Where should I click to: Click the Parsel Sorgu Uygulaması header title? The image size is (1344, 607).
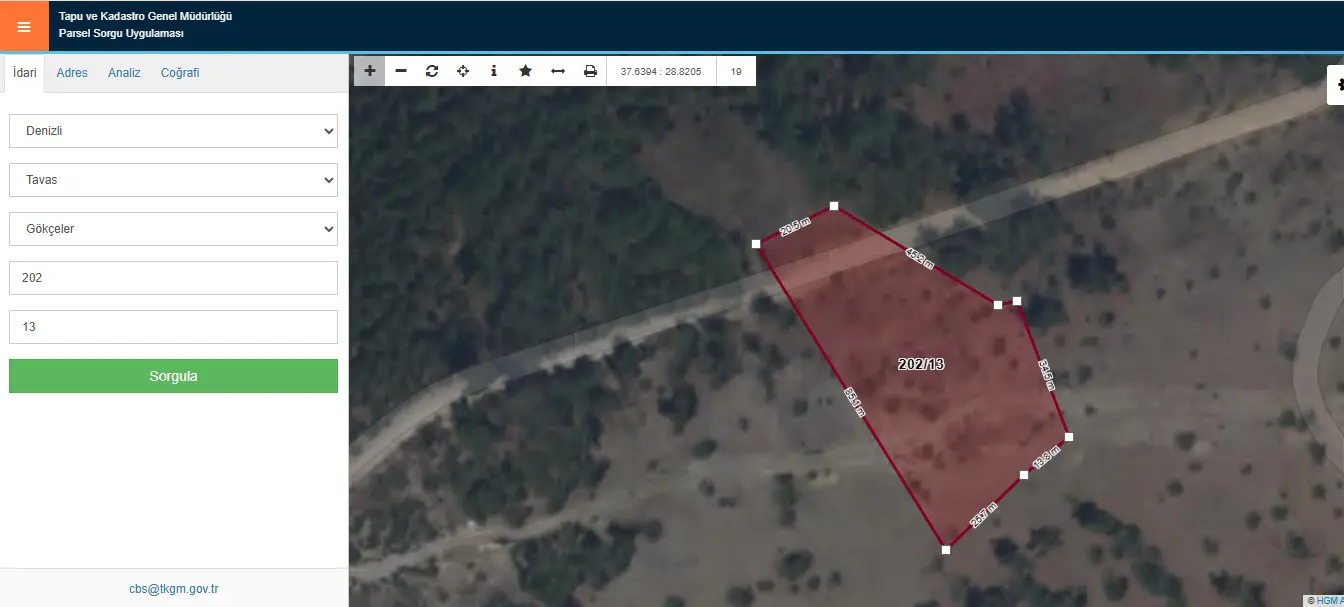[x=121, y=34]
